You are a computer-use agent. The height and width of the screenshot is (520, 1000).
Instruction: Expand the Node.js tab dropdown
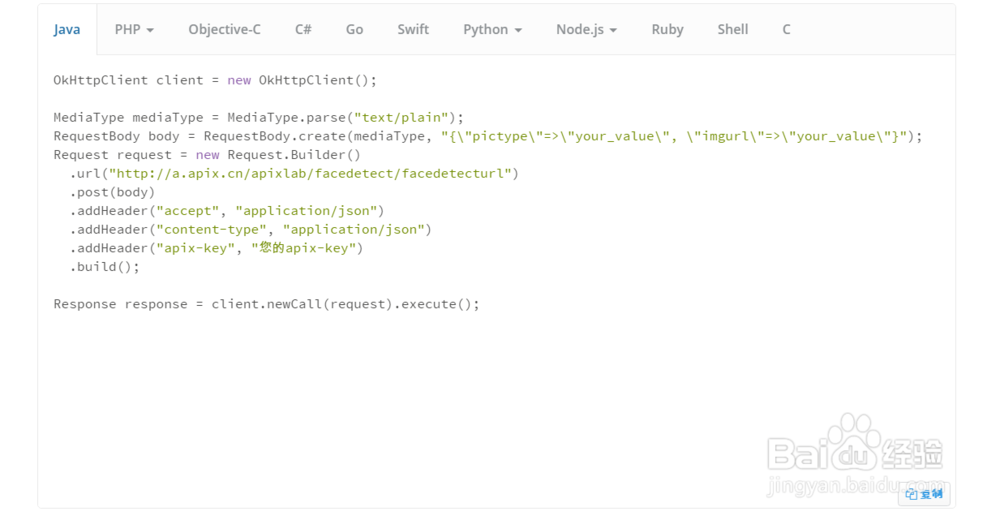(586, 30)
